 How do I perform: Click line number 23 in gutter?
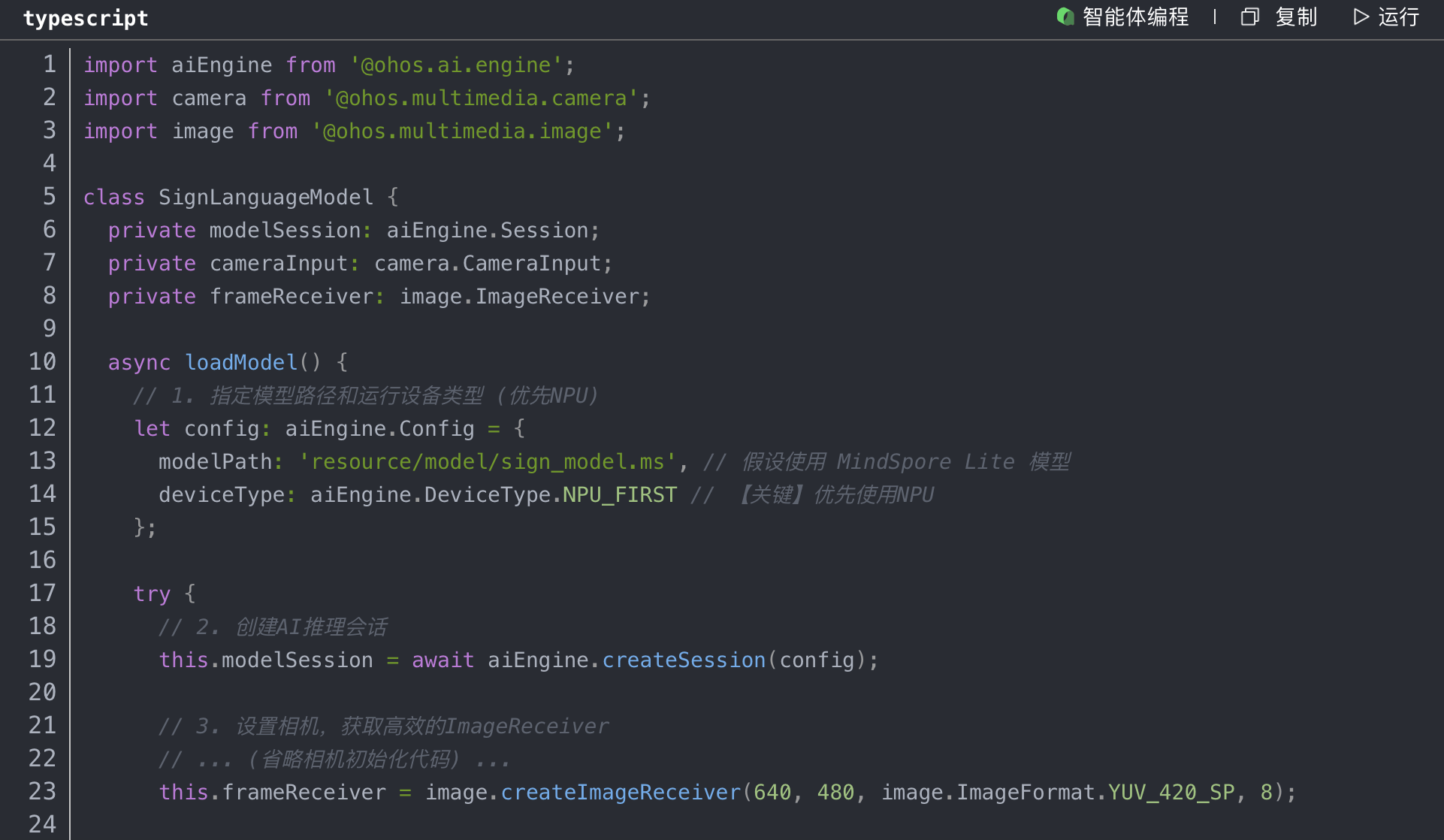(43, 792)
